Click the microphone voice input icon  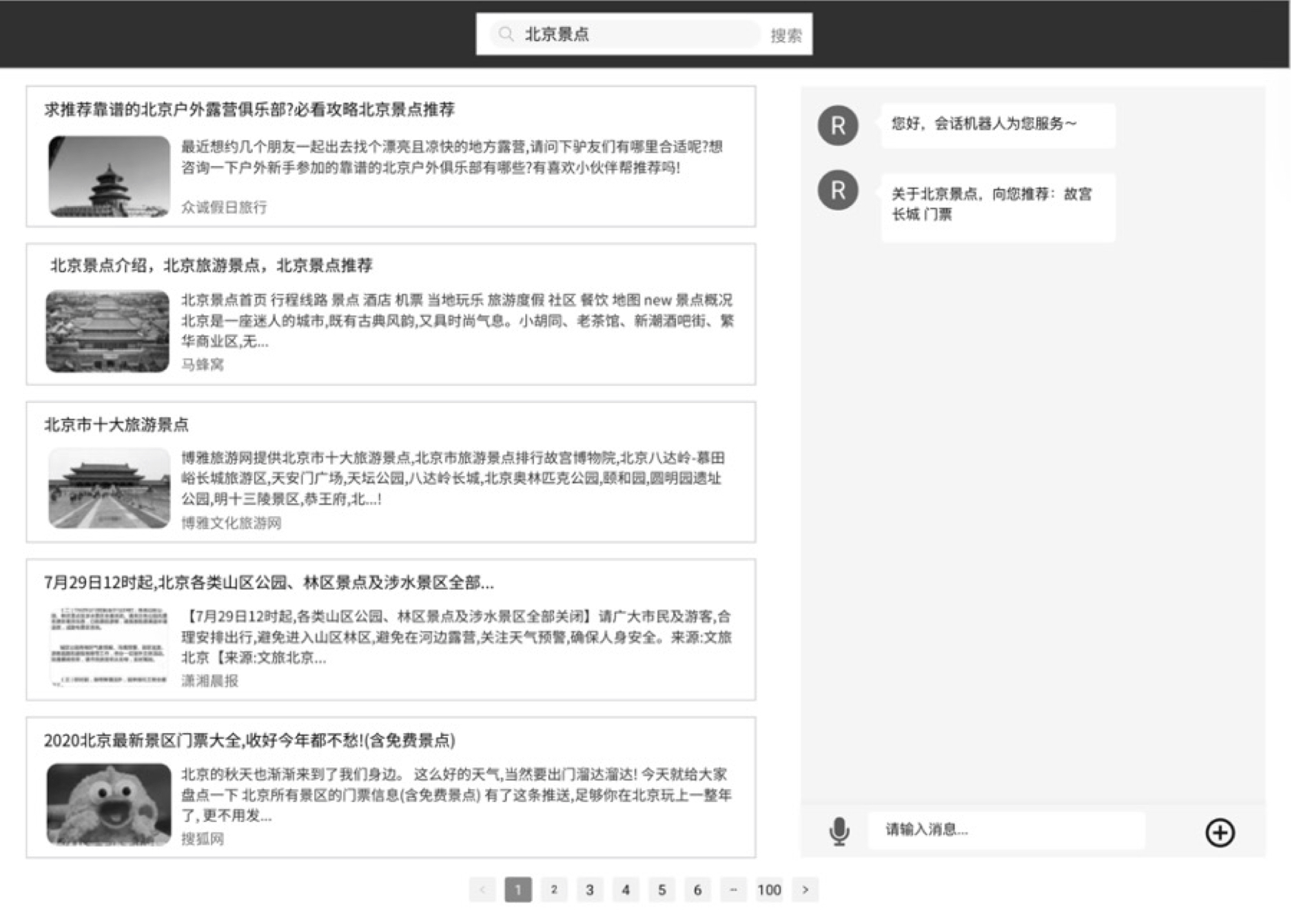(x=839, y=831)
